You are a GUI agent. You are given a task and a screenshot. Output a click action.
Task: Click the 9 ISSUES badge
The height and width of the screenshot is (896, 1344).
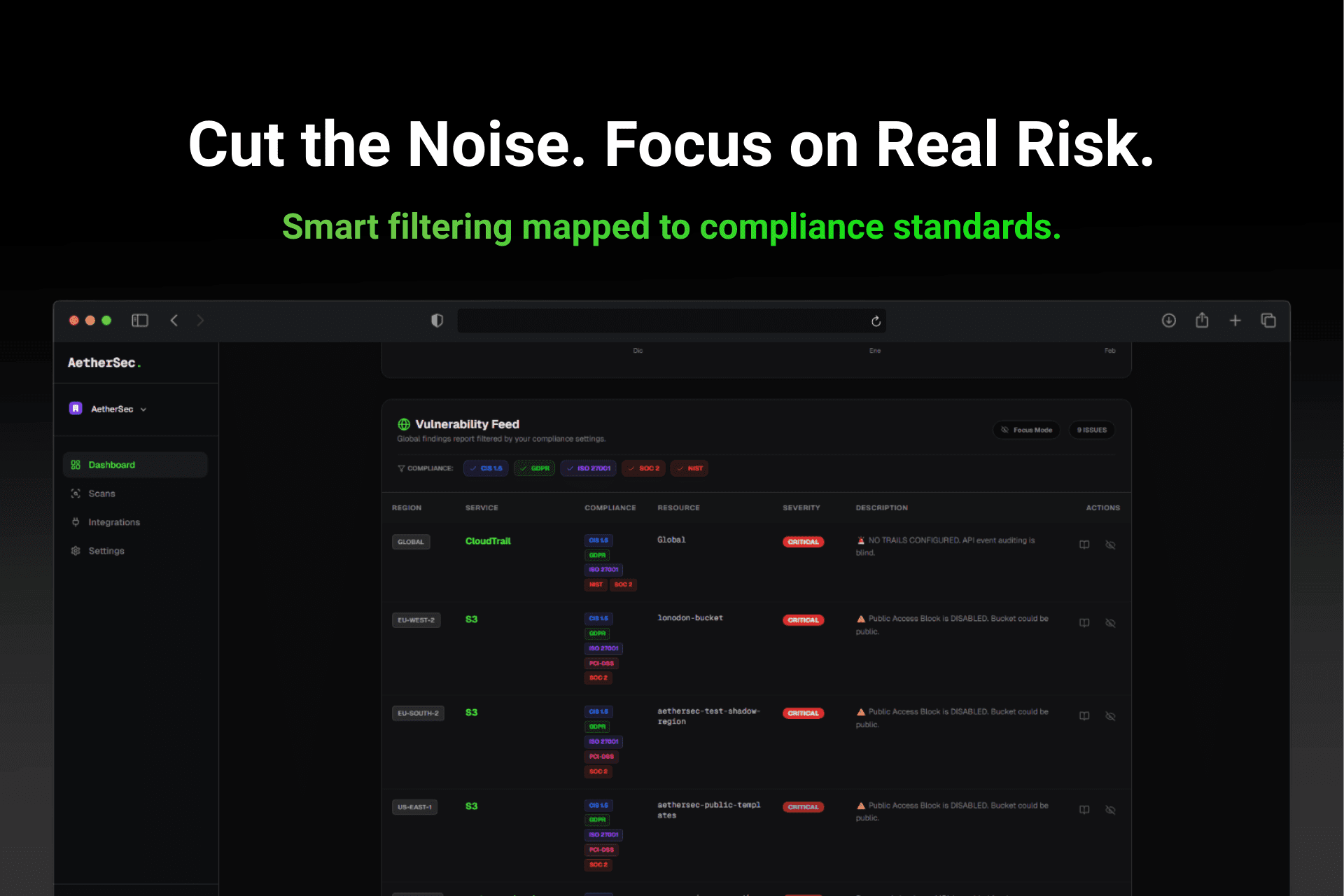(1091, 430)
